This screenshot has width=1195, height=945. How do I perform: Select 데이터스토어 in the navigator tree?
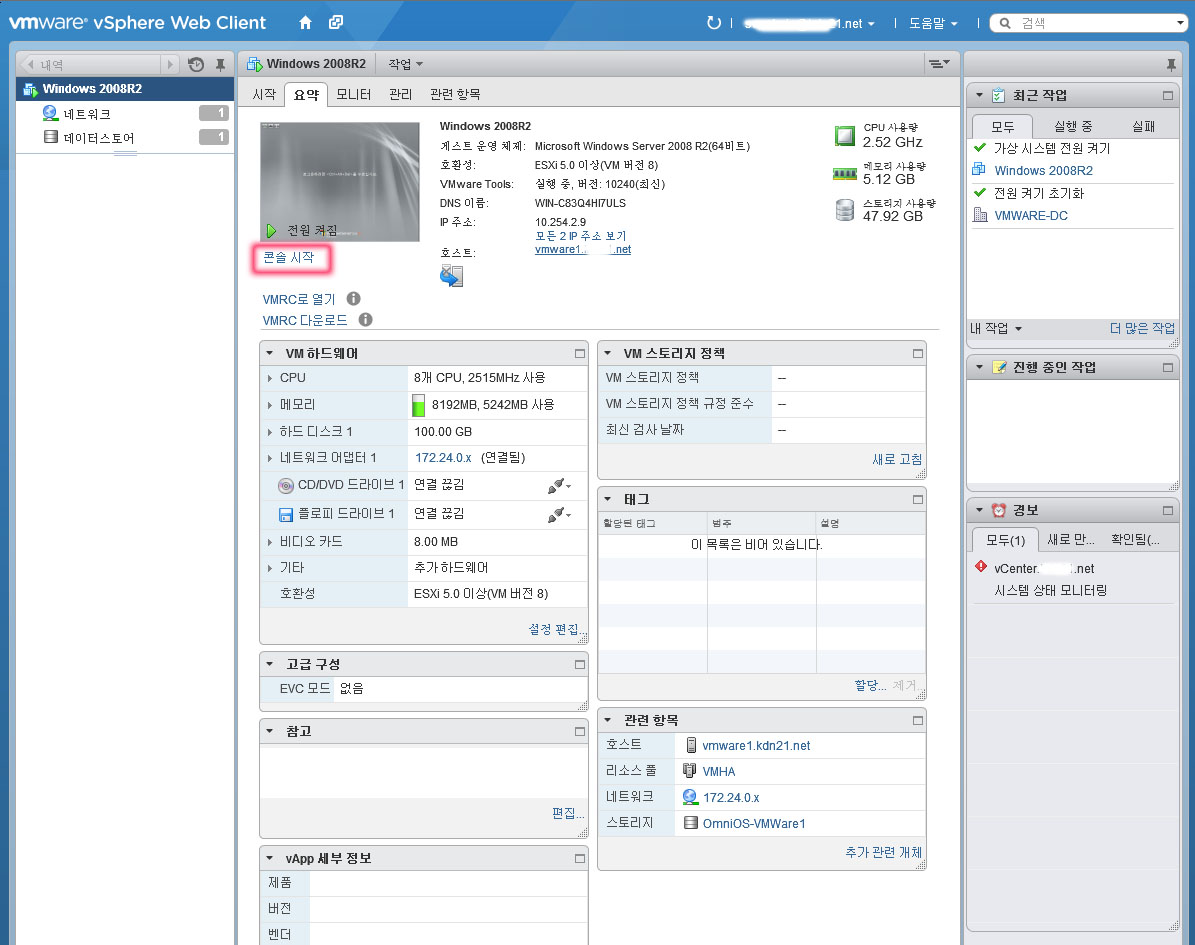(98, 138)
